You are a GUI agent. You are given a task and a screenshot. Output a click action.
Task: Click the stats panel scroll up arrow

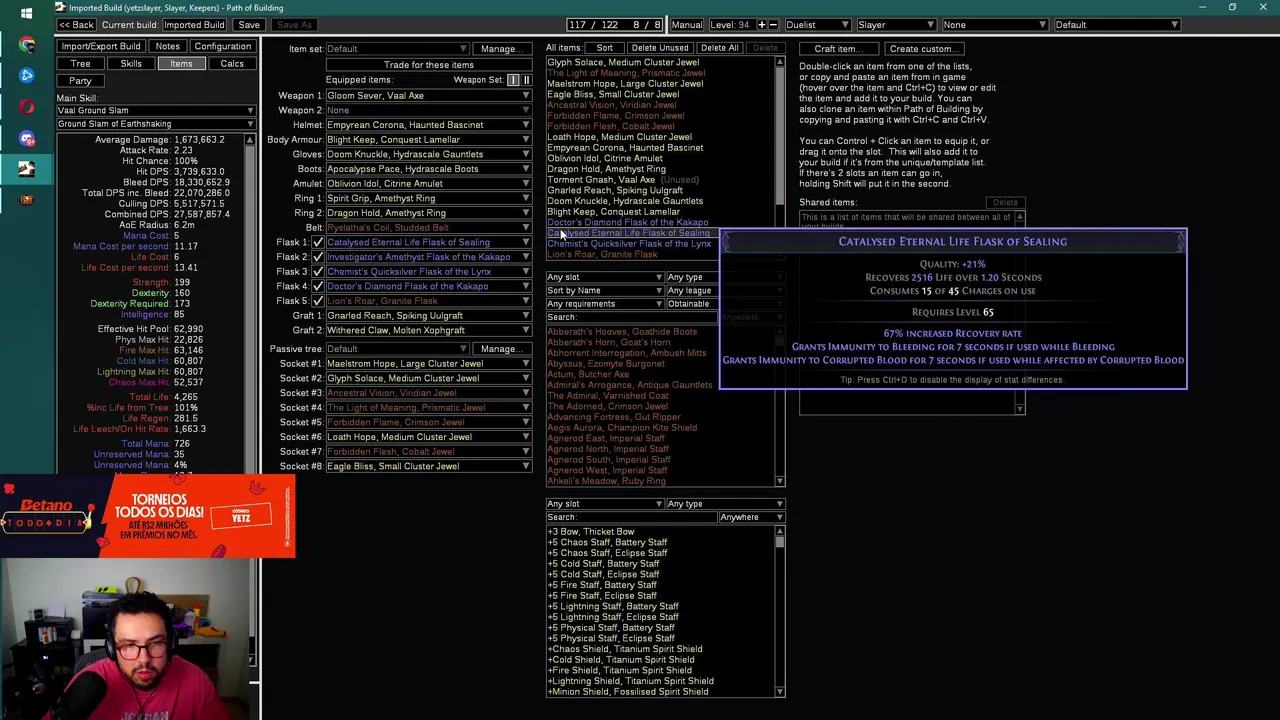[x=250, y=140]
